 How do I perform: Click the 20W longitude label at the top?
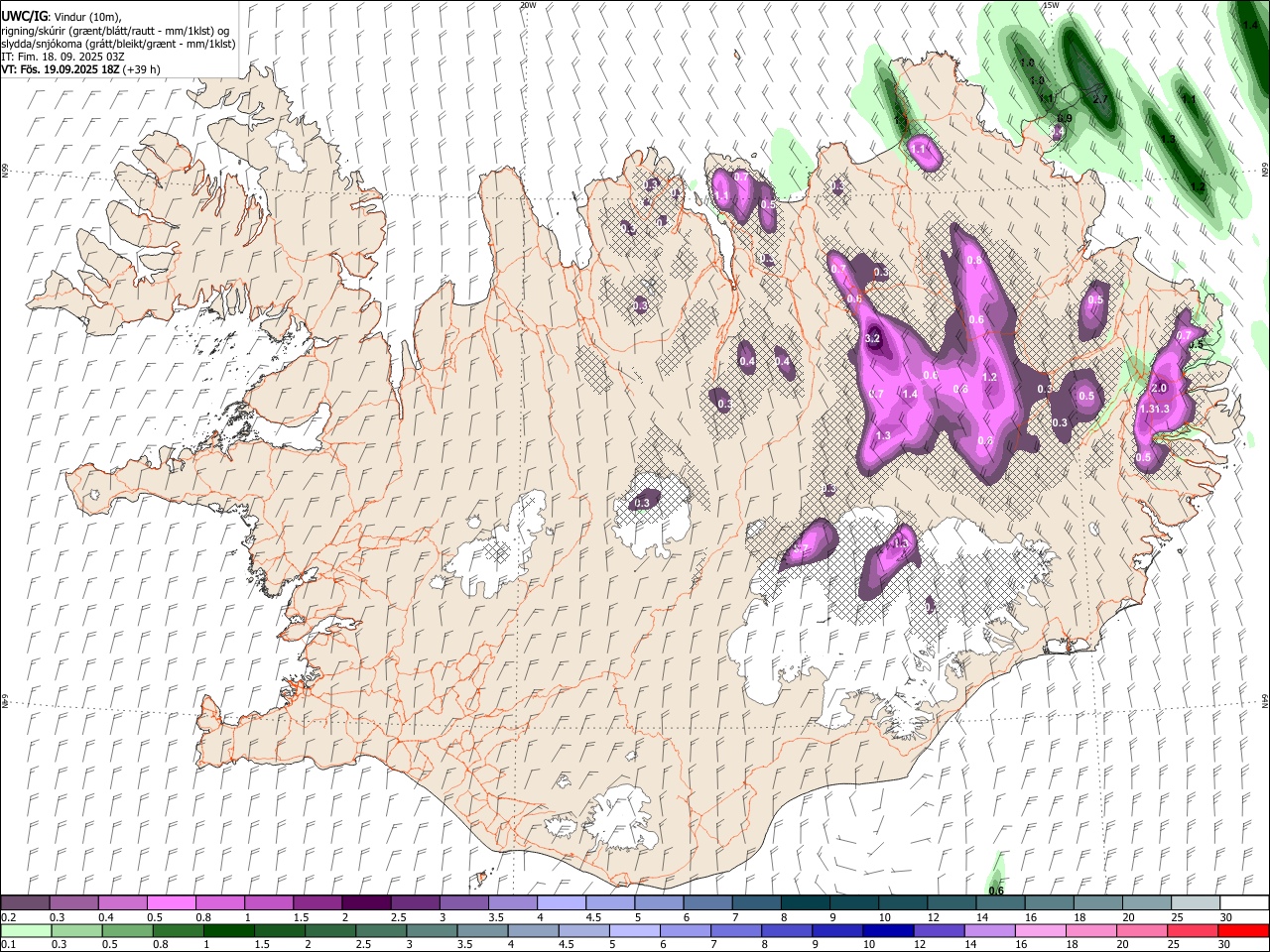tap(528, 5)
